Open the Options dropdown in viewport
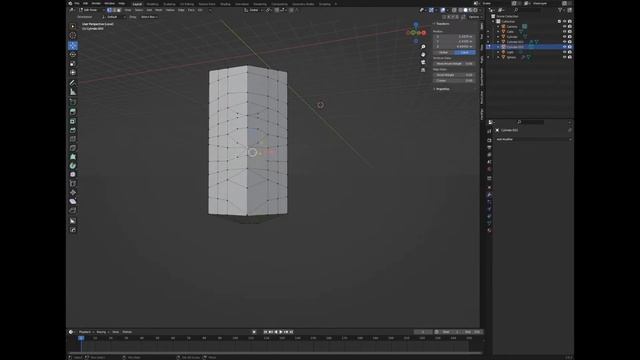The height and width of the screenshot is (360, 640). point(475,17)
